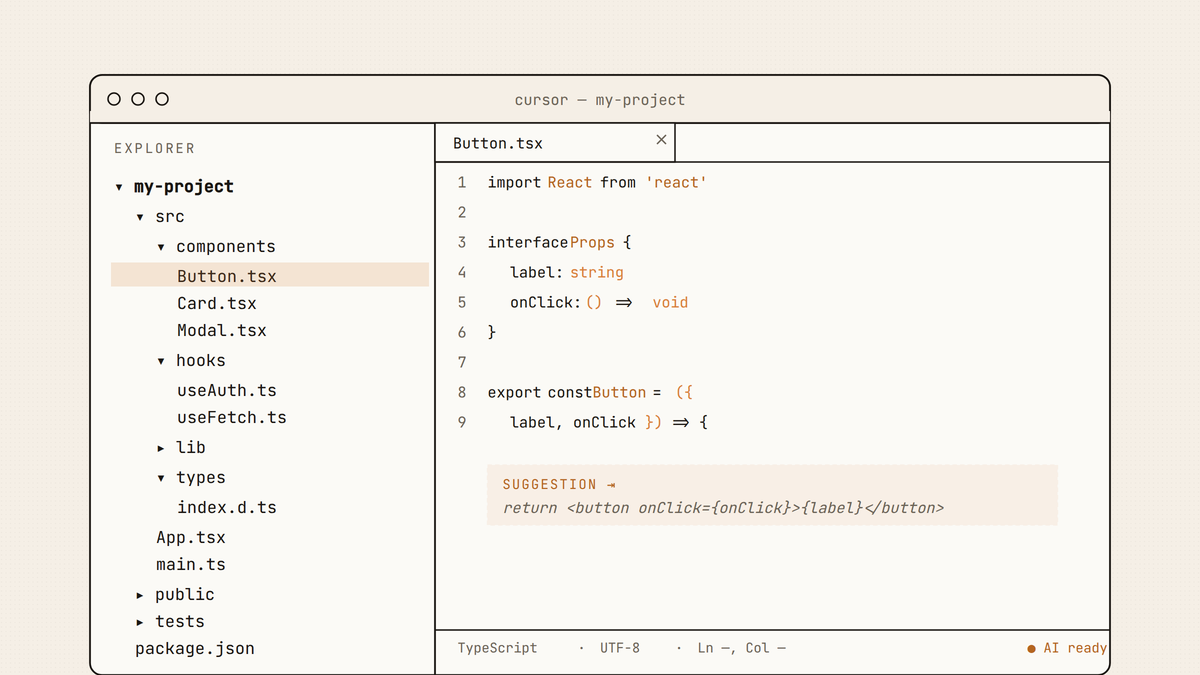Image resolution: width=1200 pixels, height=675 pixels.
Task: Open package.json file
Action: (195, 648)
